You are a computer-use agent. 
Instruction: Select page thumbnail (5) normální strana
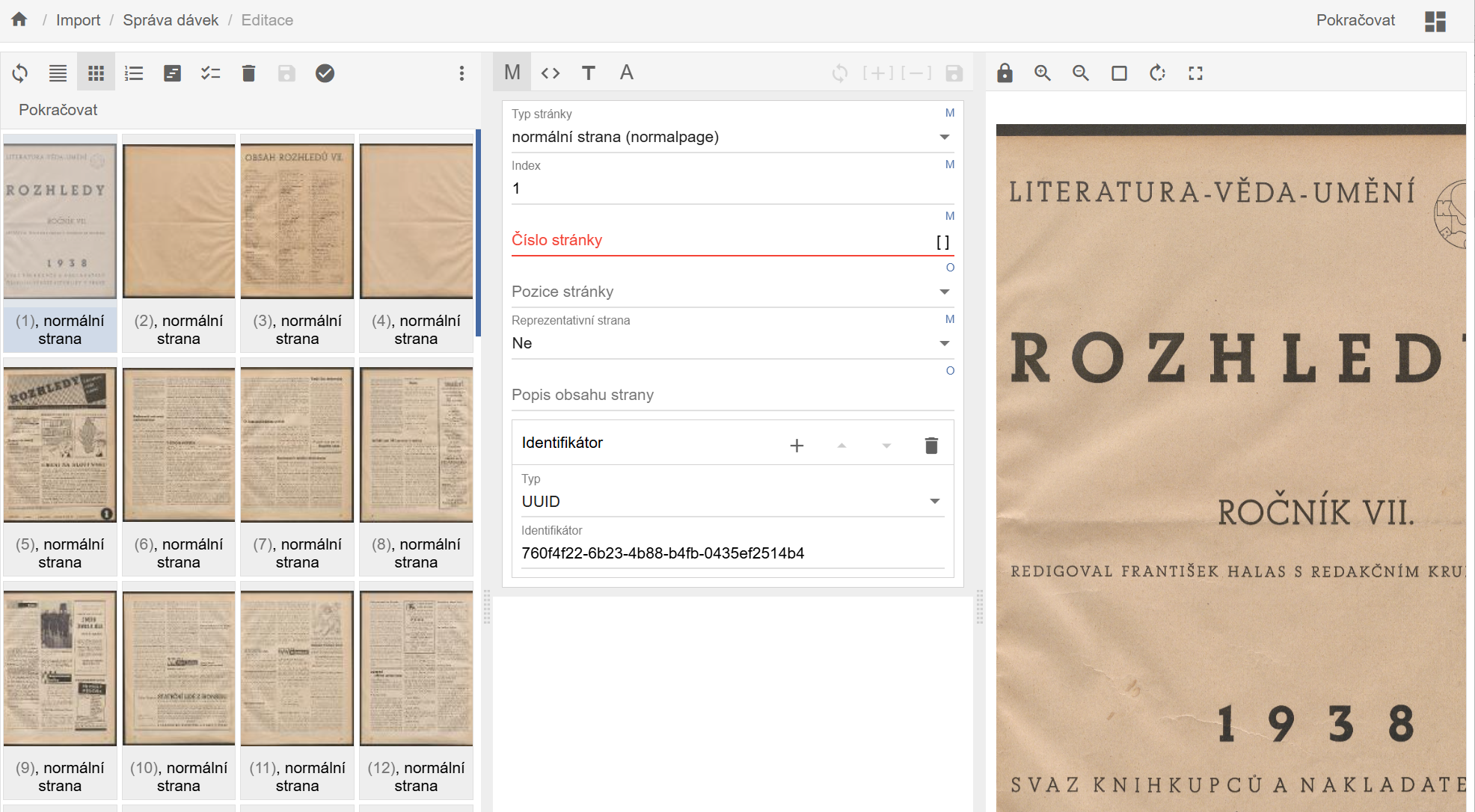click(60, 465)
